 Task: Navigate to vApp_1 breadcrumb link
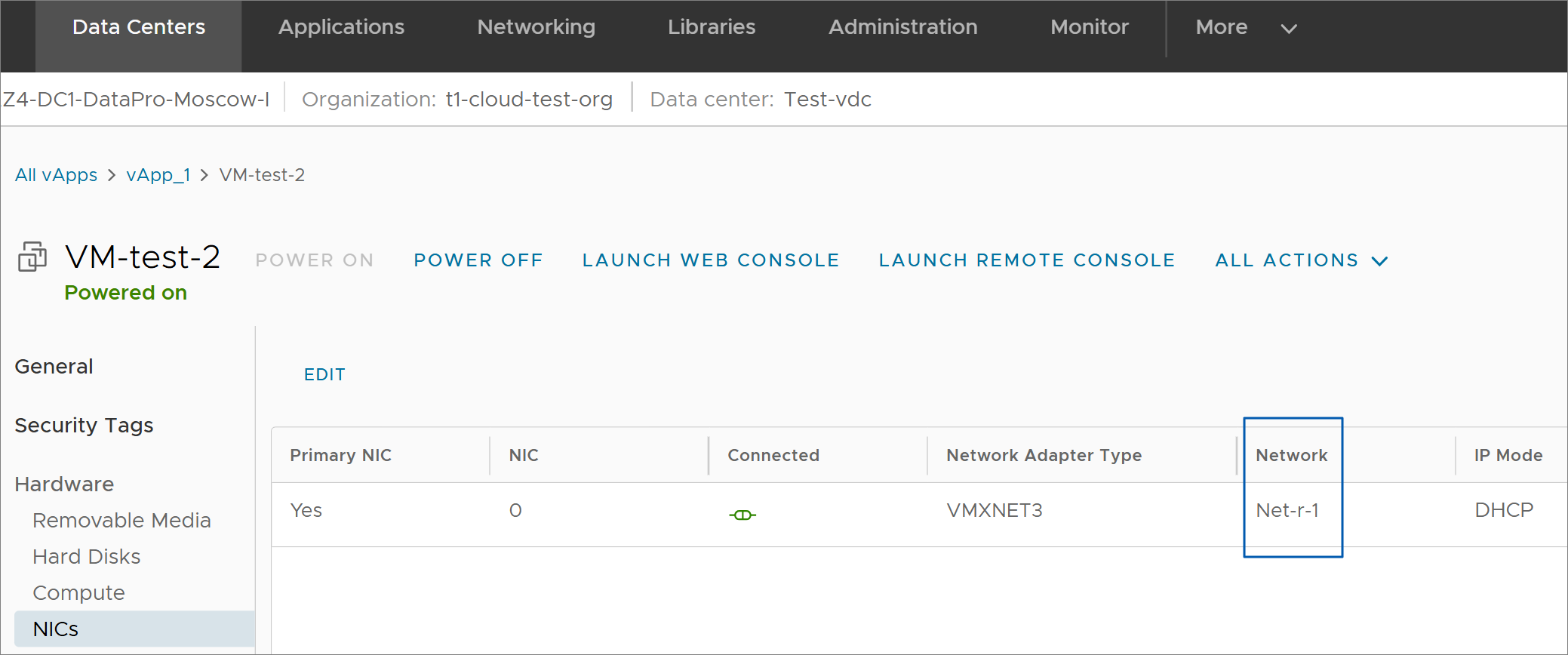(158, 175)
